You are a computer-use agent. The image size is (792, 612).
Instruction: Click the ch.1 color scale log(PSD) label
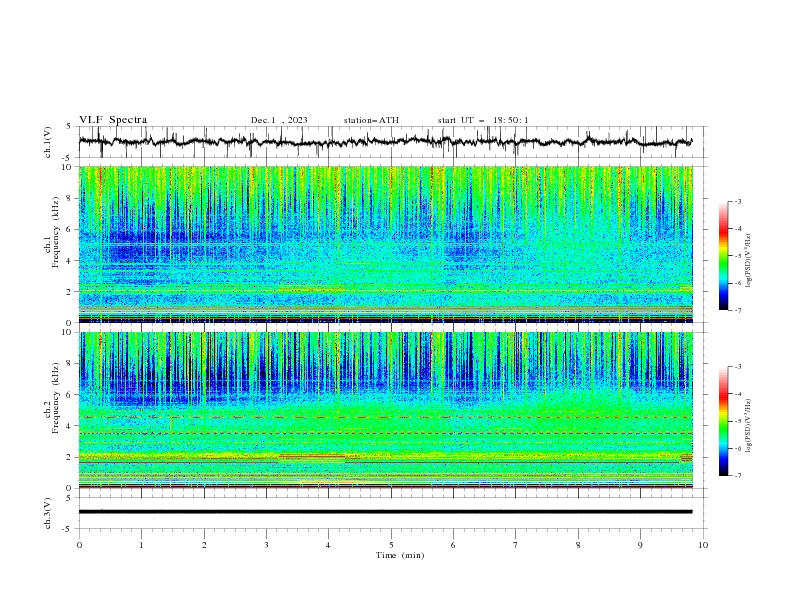point(749,261)
